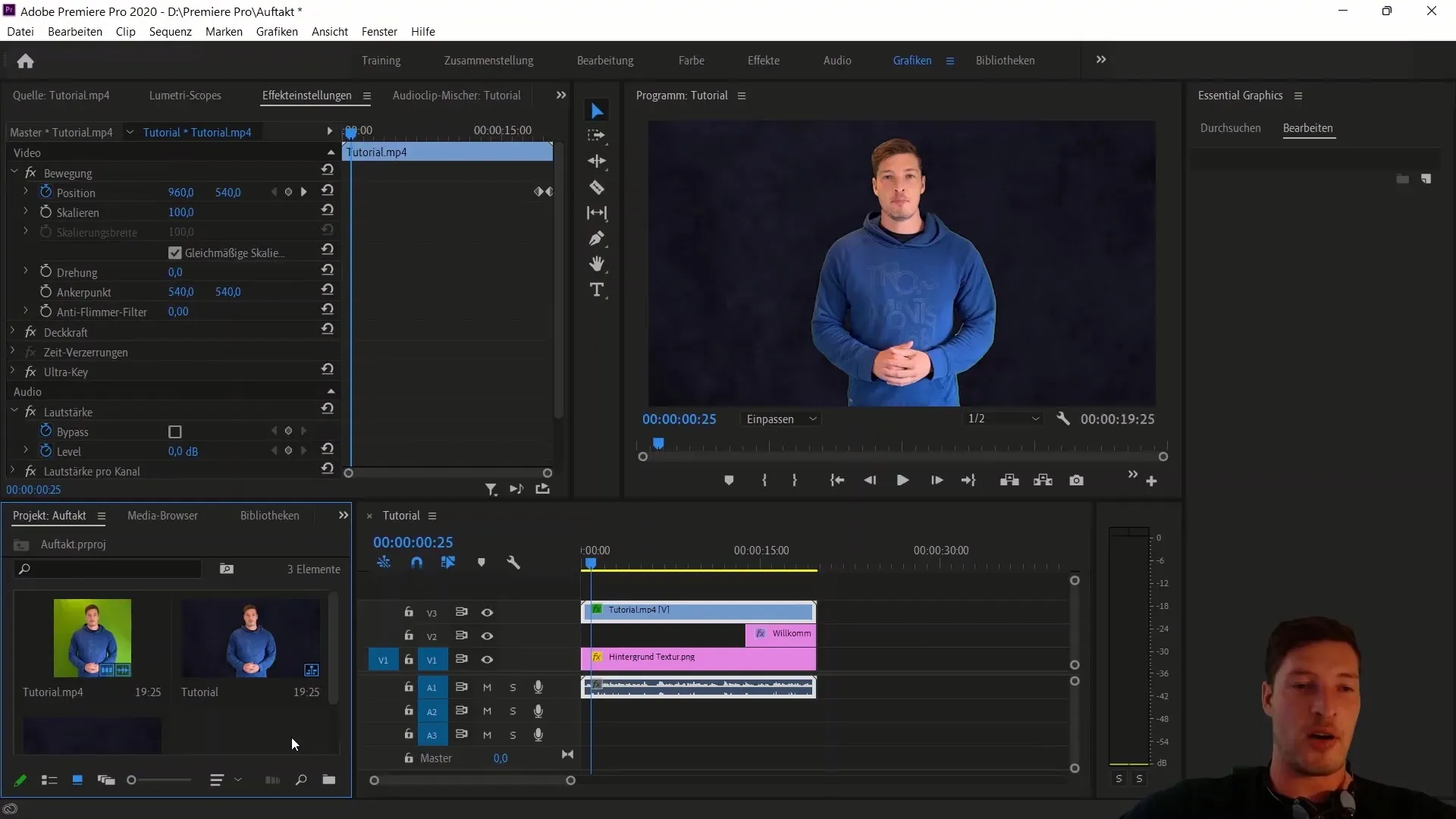This screenshot has width=1456, height=819.
Task: Play the Program monitor video
Action: pos(902,481)
